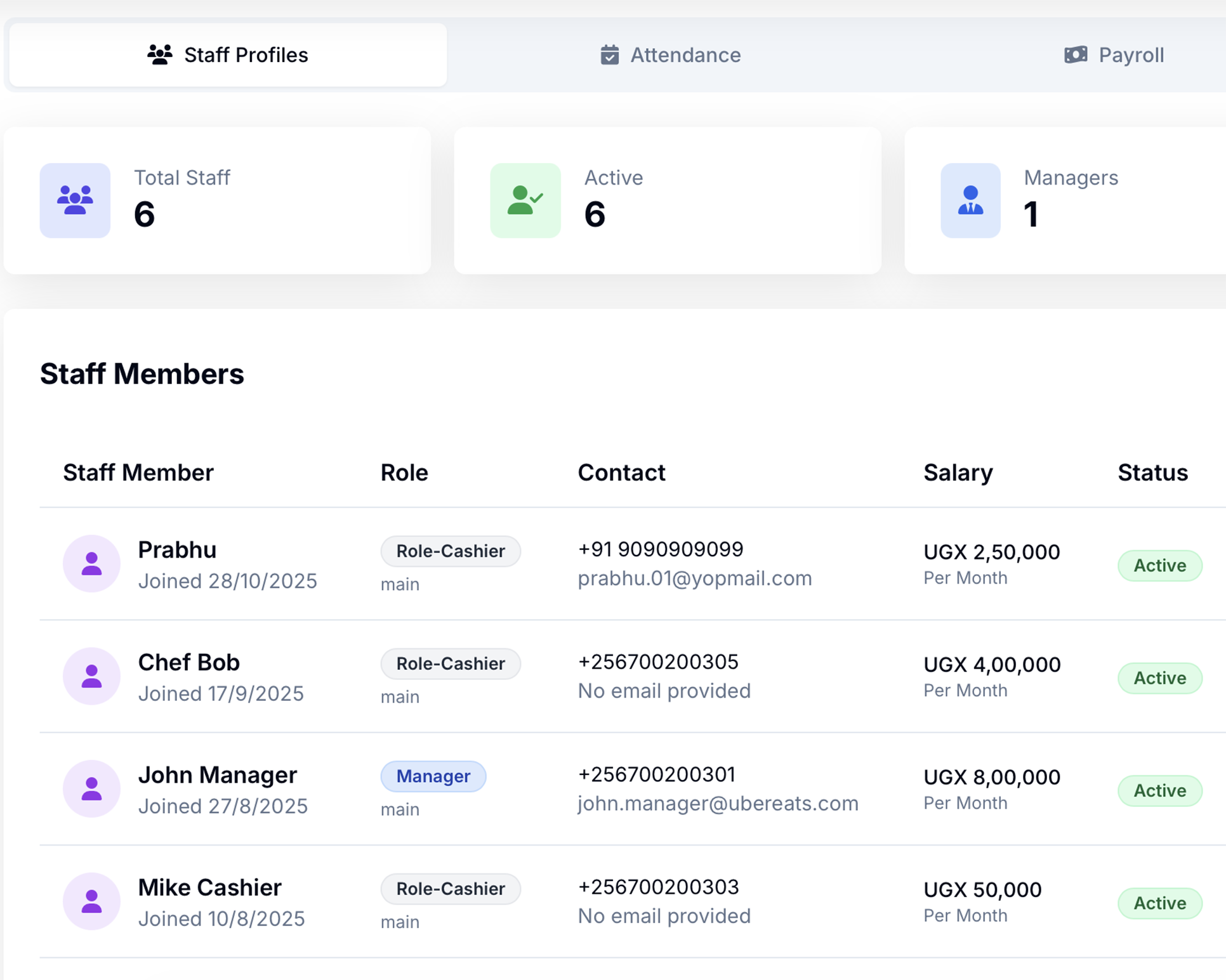Click the Managers person-tie icon
Screen dimensions: 1226x980
click(970, 200)
